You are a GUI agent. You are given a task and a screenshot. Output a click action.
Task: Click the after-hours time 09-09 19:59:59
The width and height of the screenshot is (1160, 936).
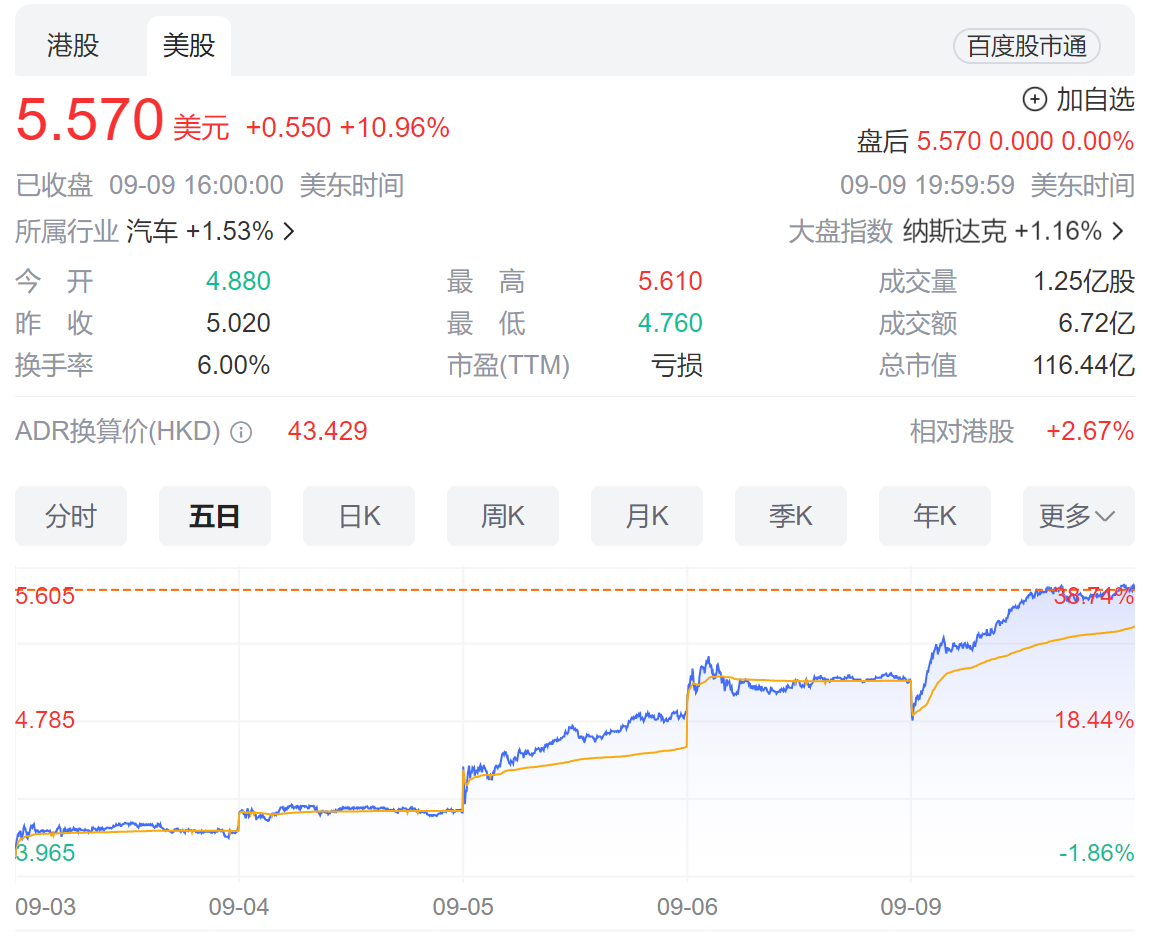click(927, 185)
